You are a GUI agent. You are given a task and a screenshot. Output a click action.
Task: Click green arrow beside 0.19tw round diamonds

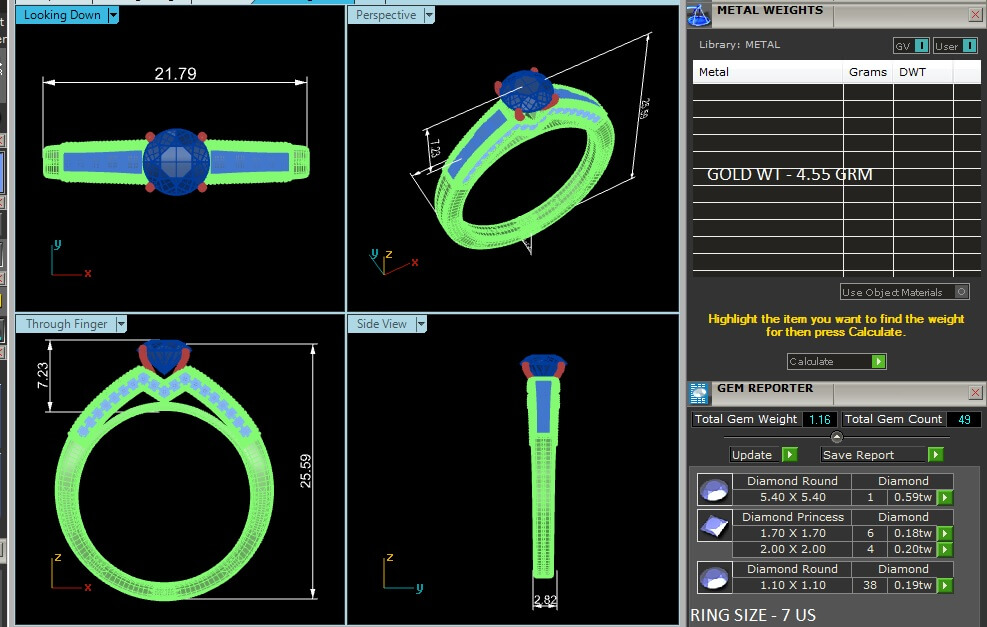pos(944,585)
